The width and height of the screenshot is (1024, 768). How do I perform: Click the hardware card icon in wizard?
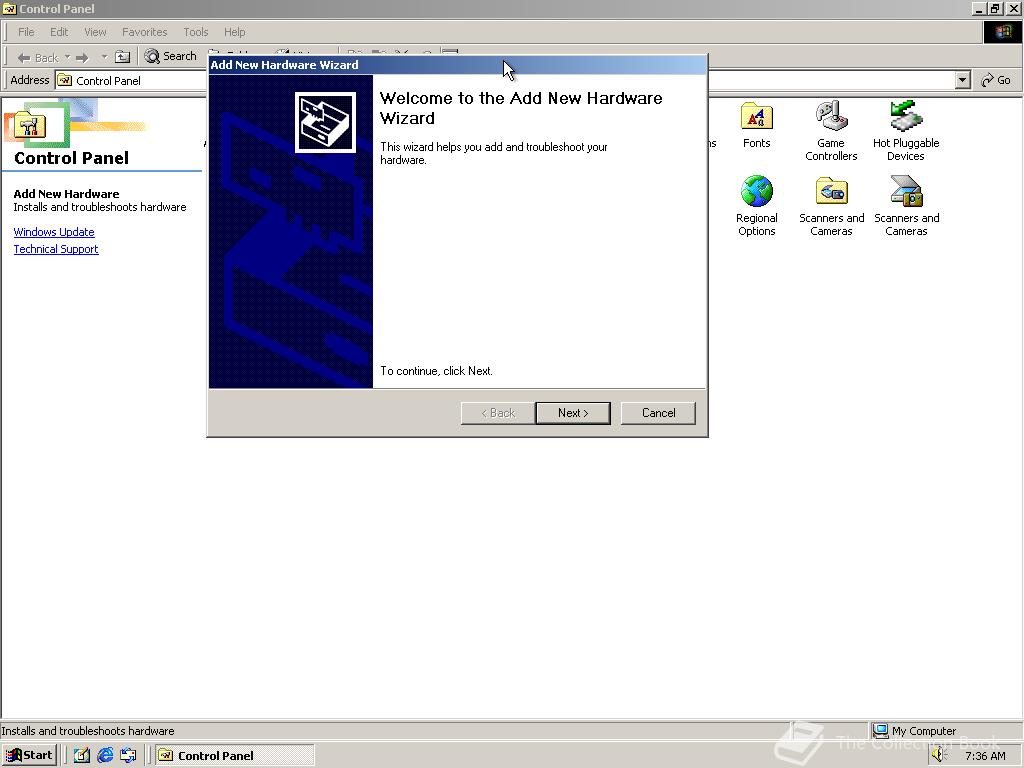click(x=325, y=122)
